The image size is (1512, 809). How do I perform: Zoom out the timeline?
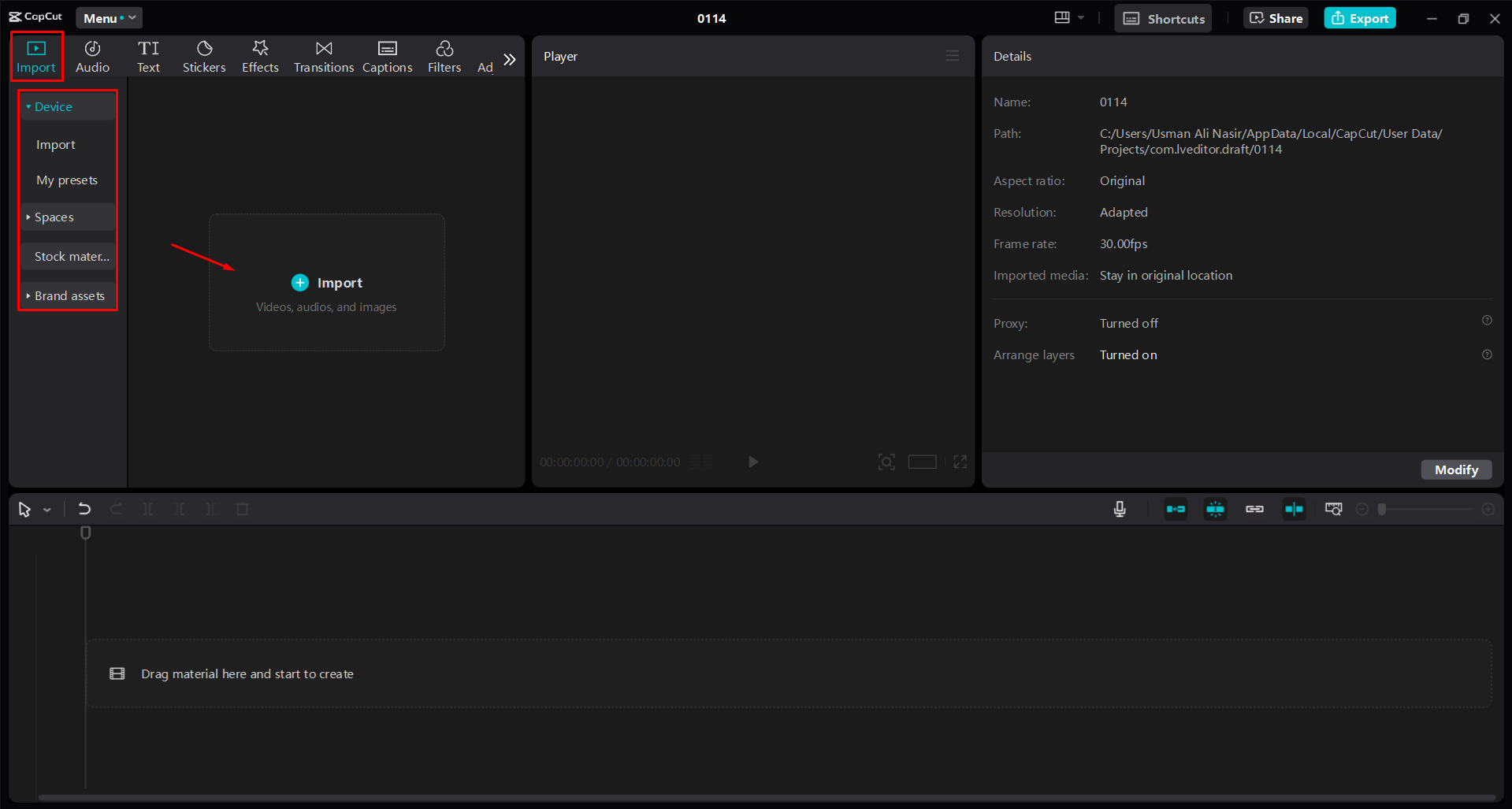pyautogui.click(x=1362, y=510)
